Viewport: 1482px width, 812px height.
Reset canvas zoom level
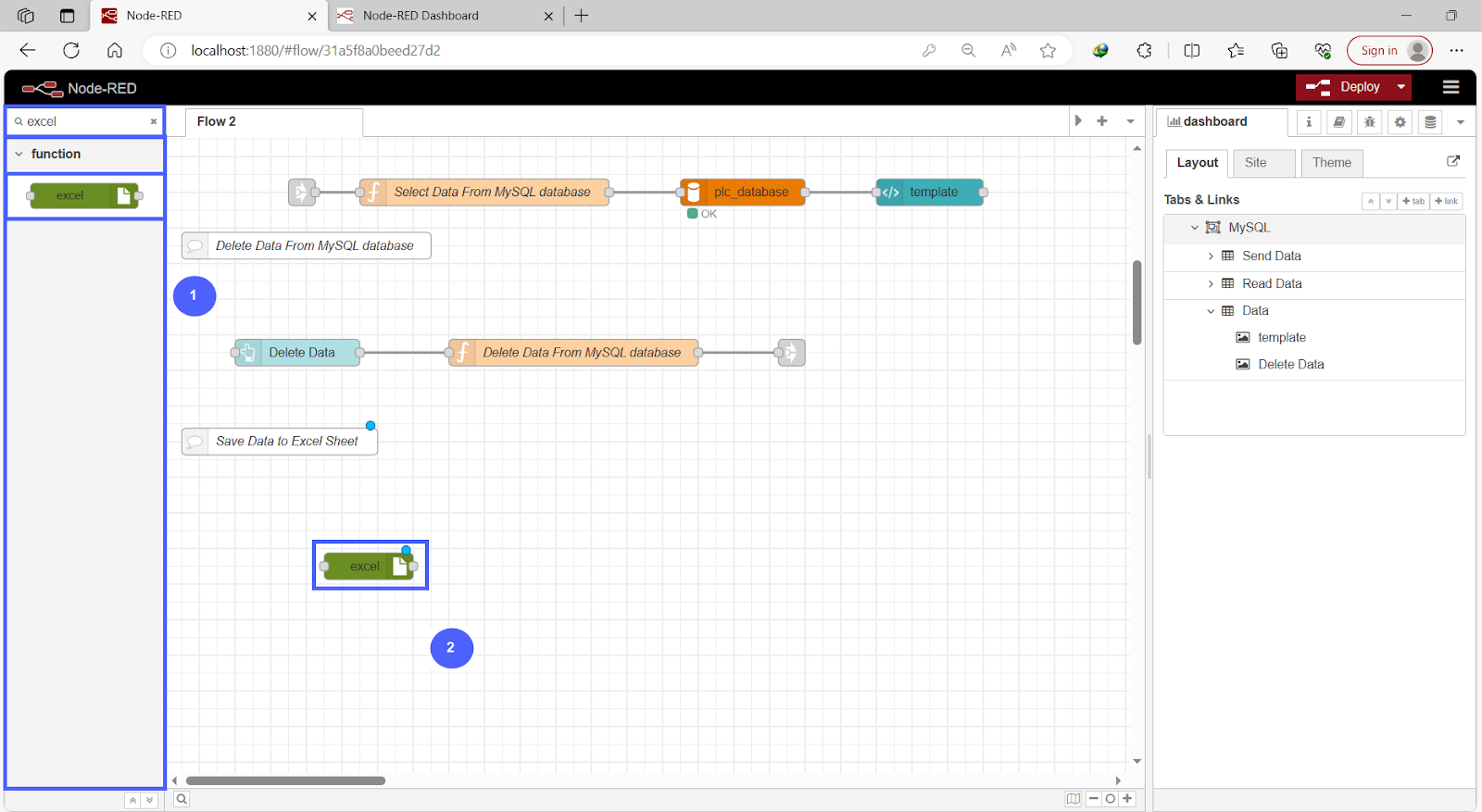coord(1111,799)
